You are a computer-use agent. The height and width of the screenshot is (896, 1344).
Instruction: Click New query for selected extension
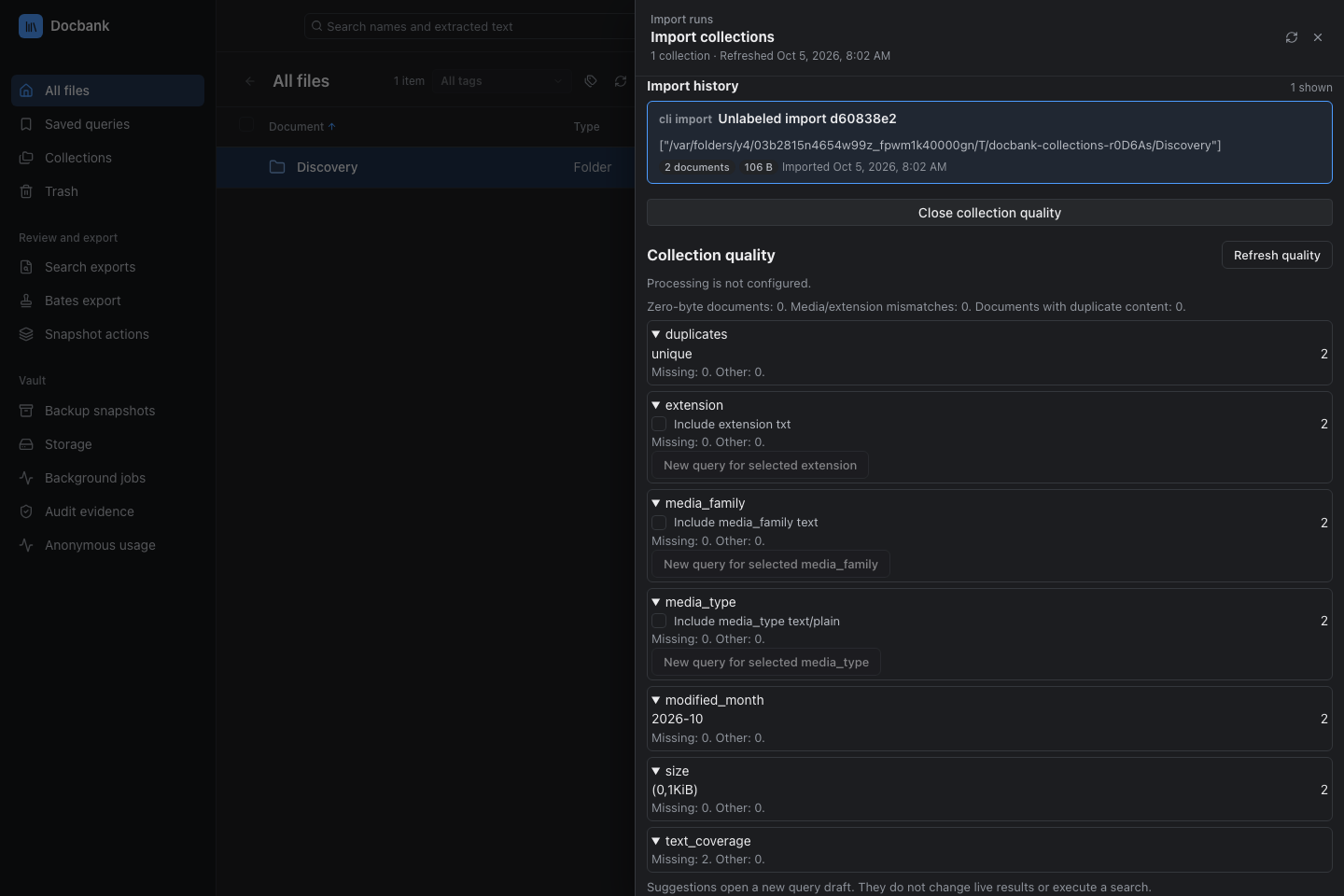pyautogui.click(x=760, y=465)
